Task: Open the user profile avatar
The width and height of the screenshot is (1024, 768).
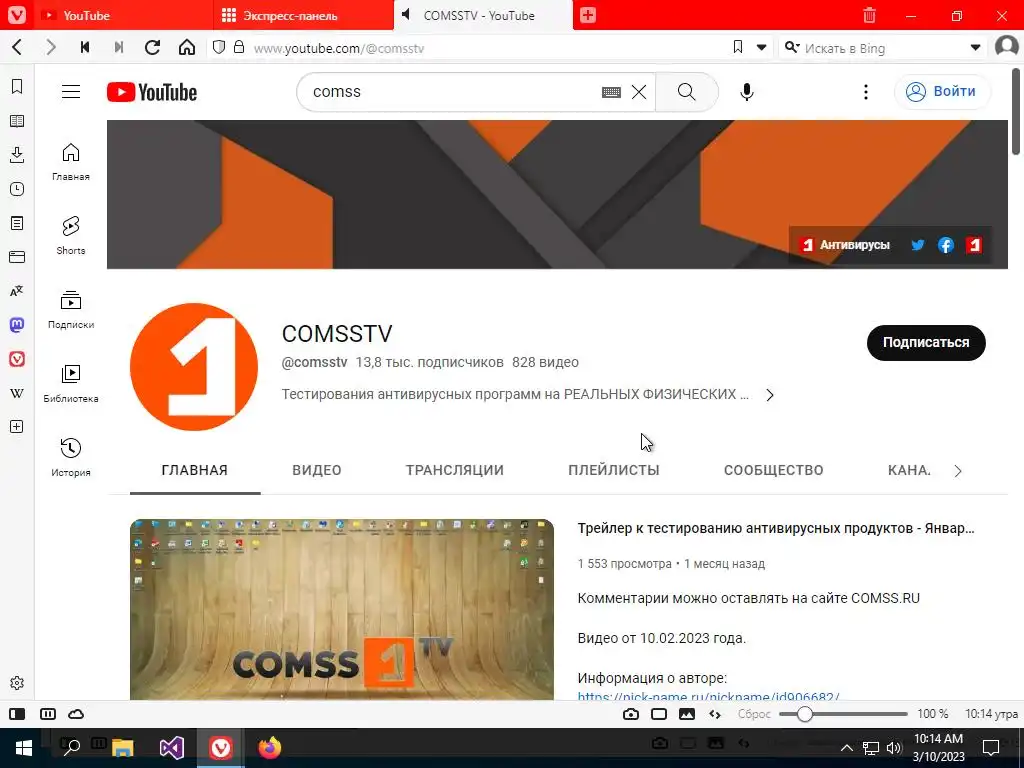Action: [x=1006, y=47]
